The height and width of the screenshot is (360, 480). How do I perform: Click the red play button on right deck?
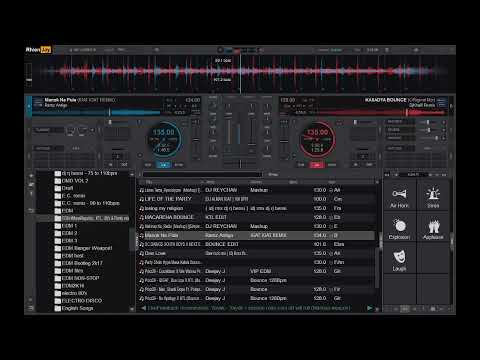317,165
